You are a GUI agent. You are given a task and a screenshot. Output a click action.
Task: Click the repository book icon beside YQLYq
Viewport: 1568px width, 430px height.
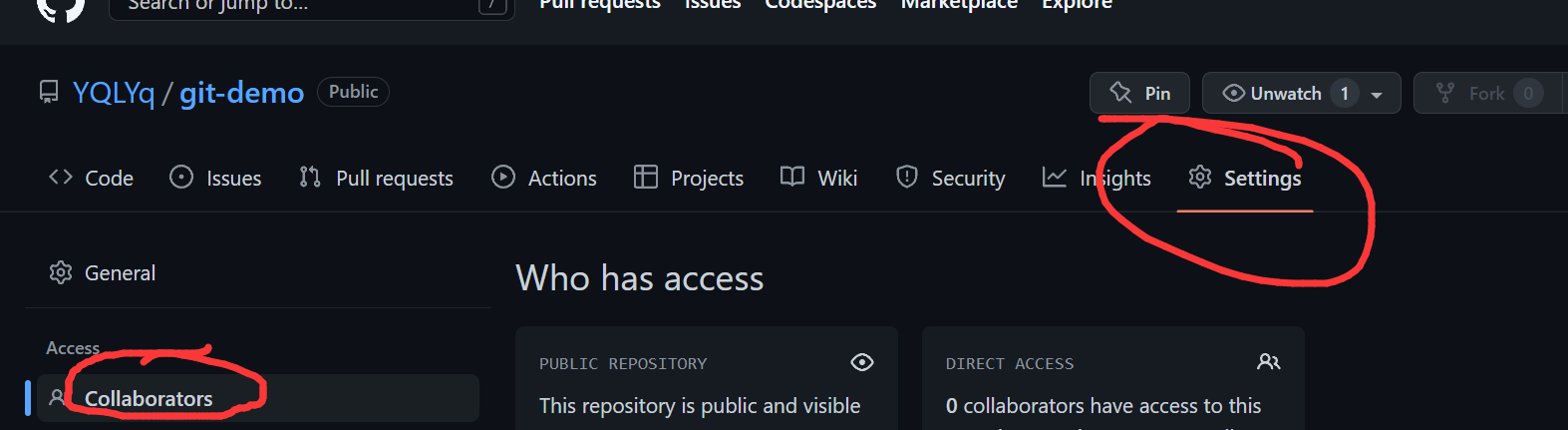[x=49, y=93]
